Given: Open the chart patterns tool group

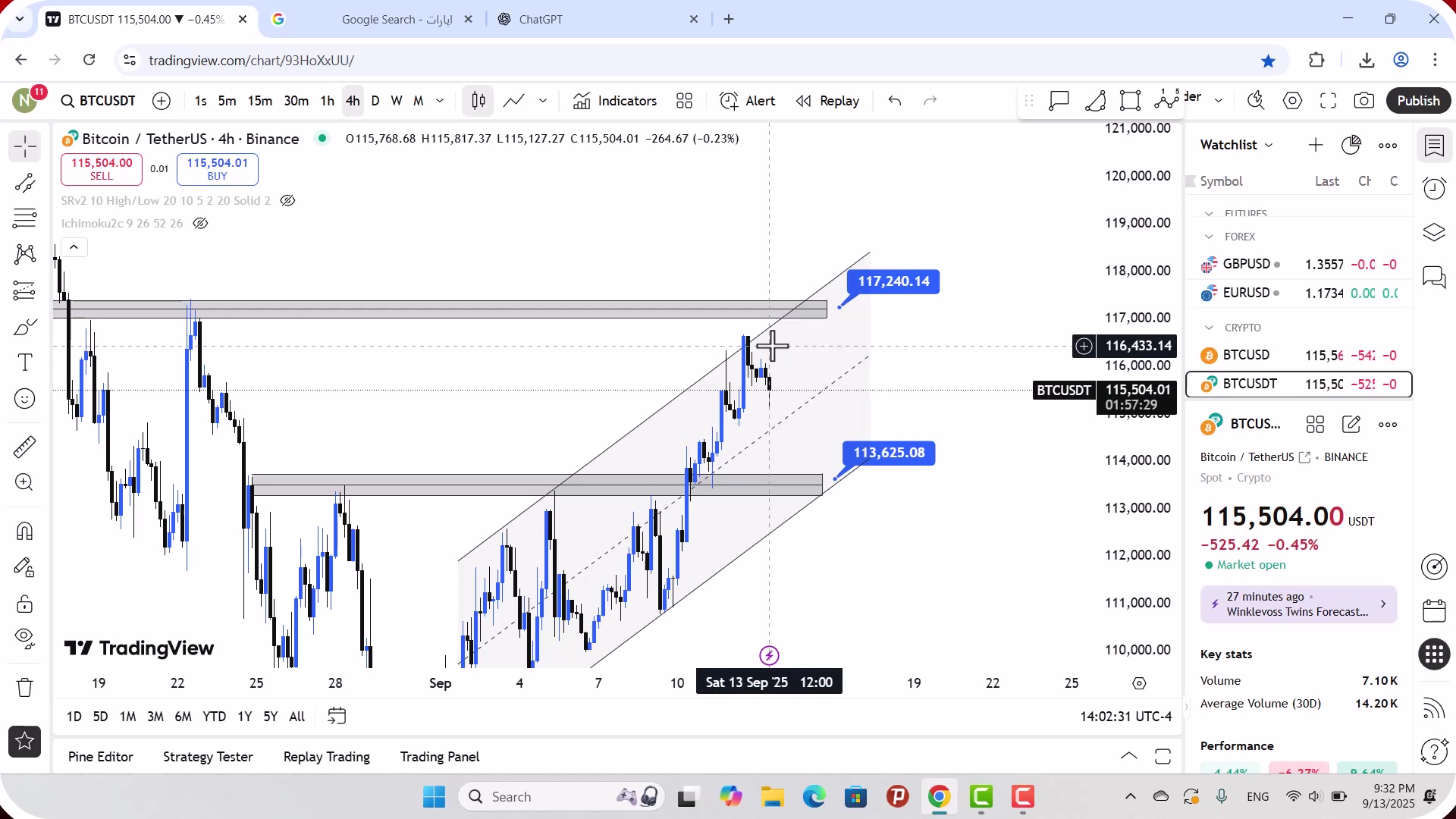Looking at the screenshot, I should [x=25, y=254].
